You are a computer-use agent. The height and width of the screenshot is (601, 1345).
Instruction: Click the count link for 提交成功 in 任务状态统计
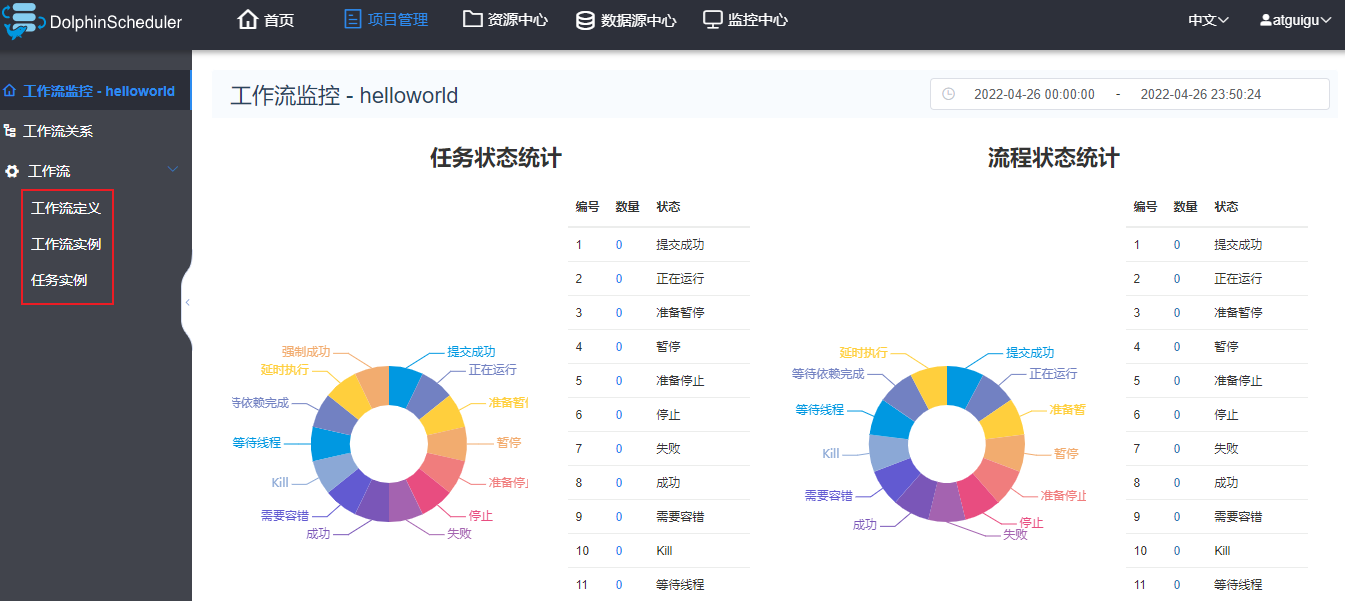click(x=619, y=245)
